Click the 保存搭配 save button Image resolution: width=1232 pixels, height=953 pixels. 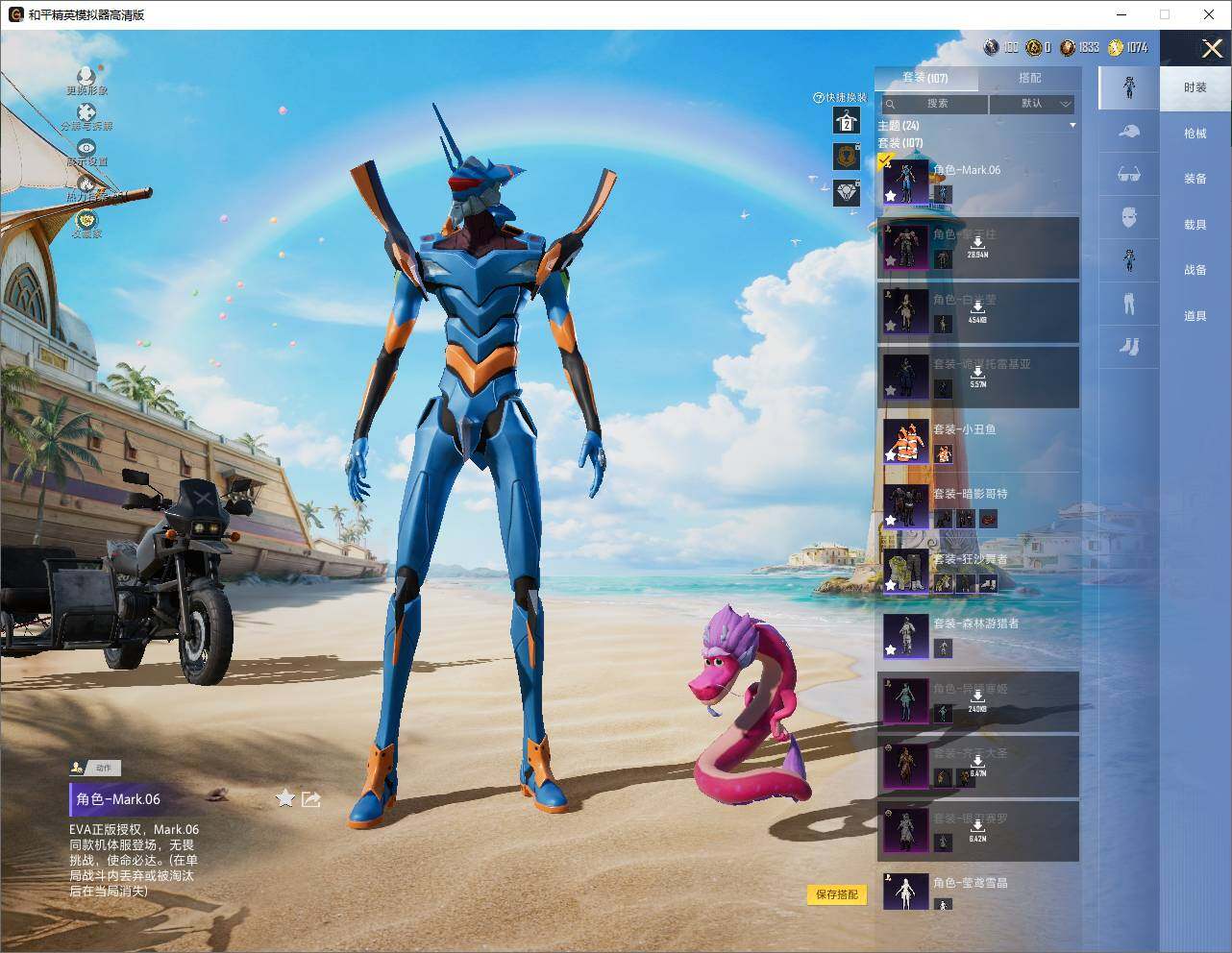point(837,894)
